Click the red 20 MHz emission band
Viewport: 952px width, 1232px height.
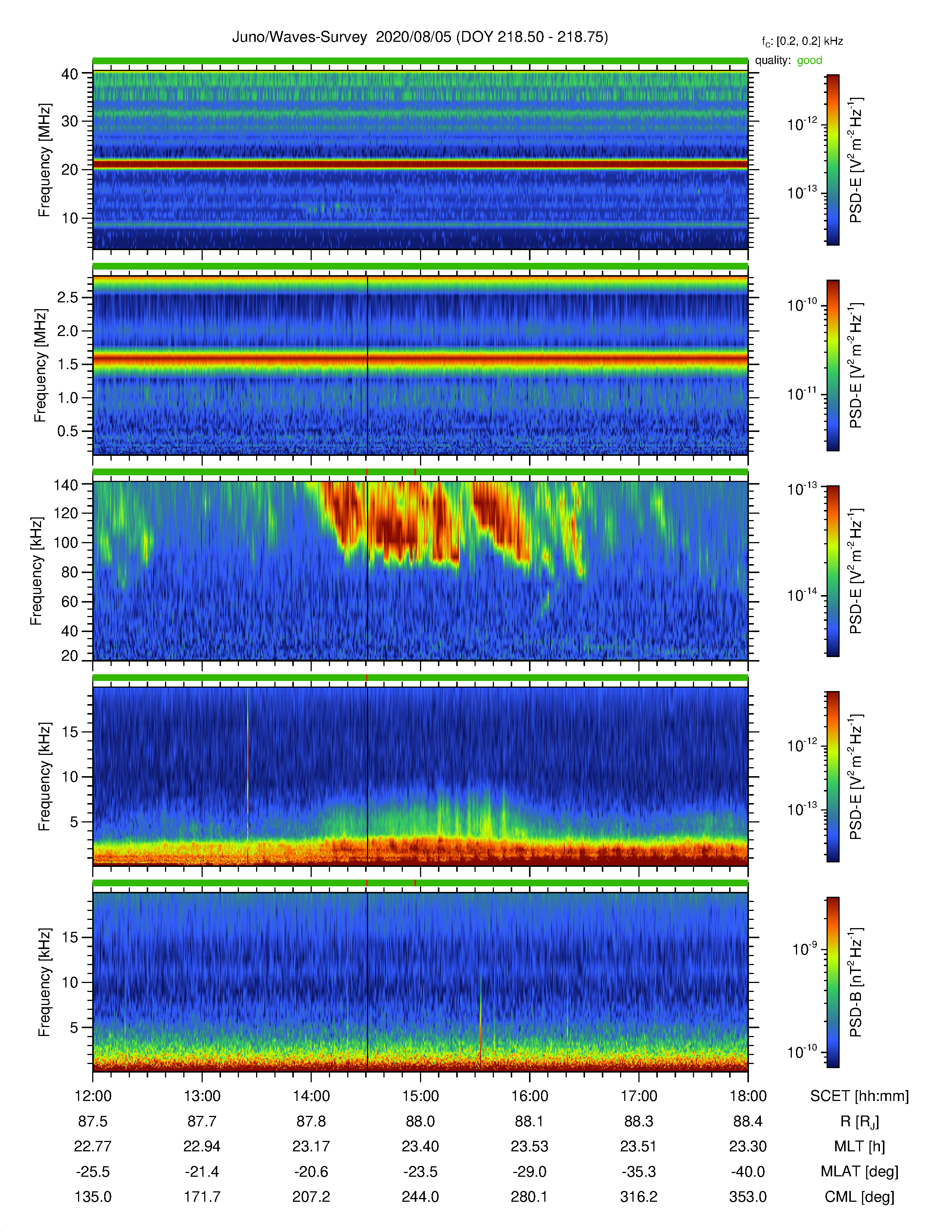(420, 164)
